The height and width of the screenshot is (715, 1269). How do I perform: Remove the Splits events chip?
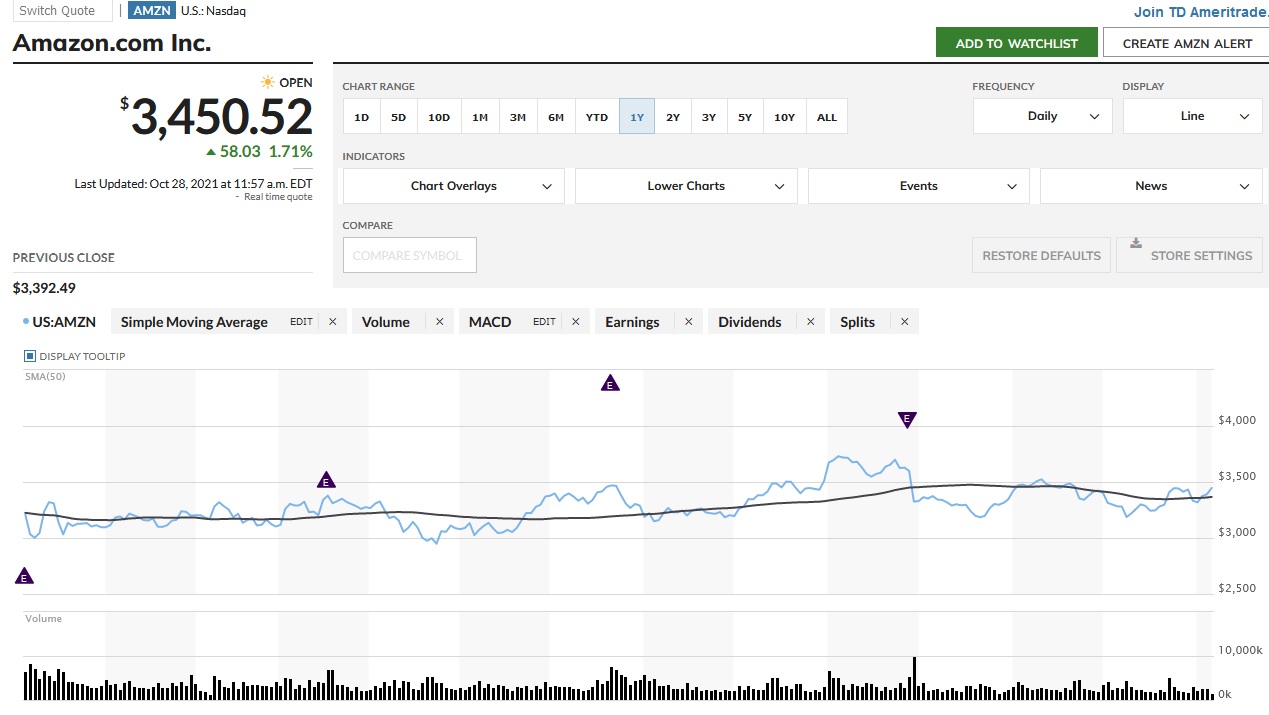[x=904, y=322]
